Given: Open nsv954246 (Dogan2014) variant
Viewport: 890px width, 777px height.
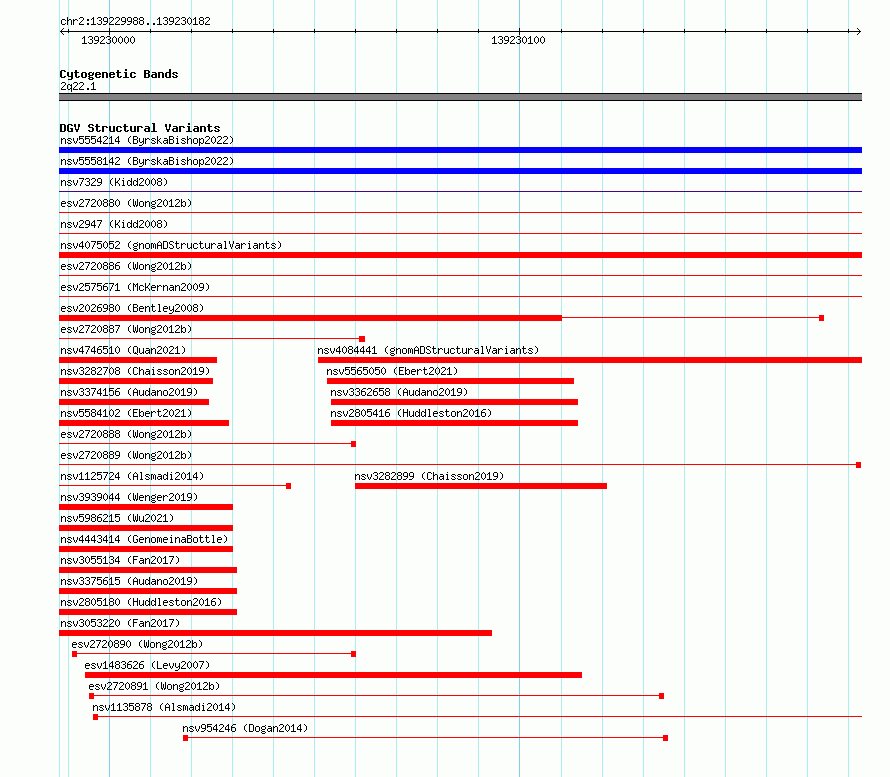Looking at the screenshot, I should point(245,728).
